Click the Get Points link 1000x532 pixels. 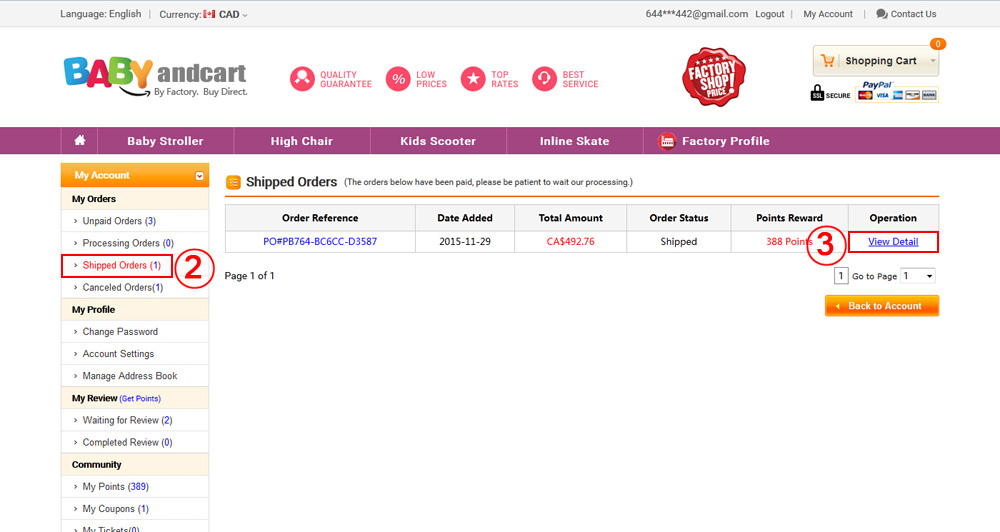140,399
